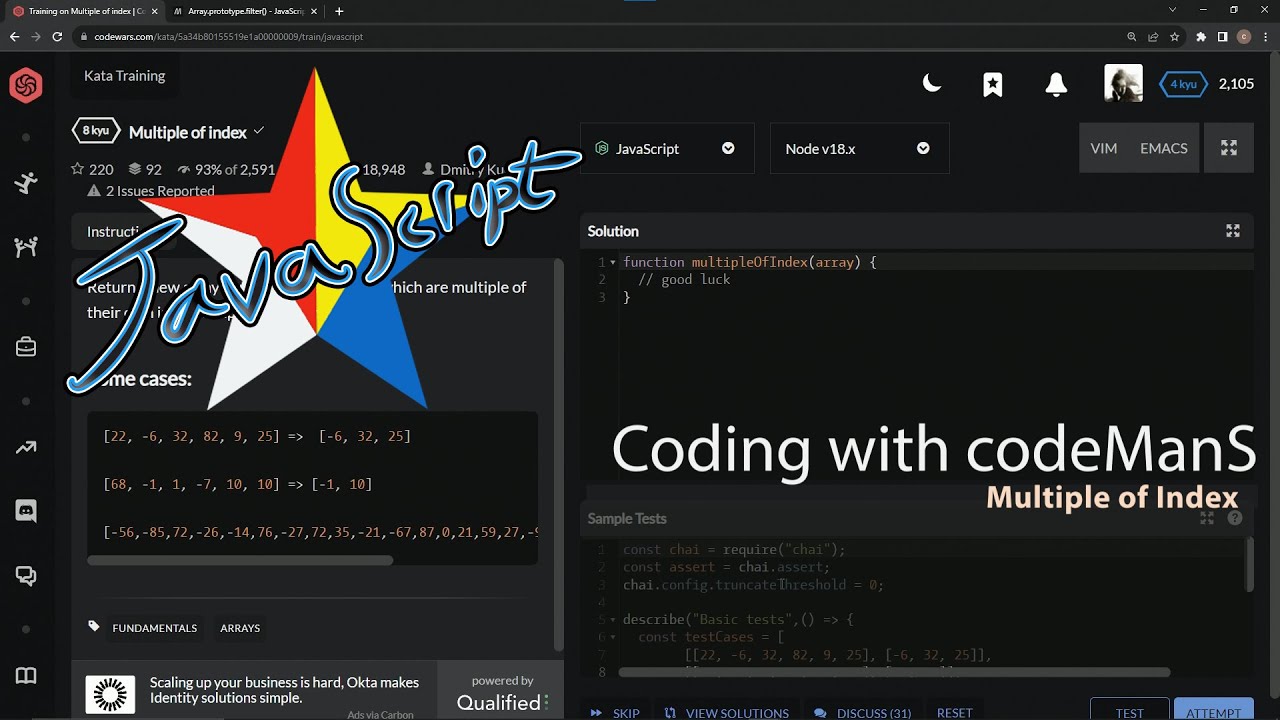Open the Codewars home logo
The height and width of the screenshot is (720, 1280).
click(x=26, y=85)
